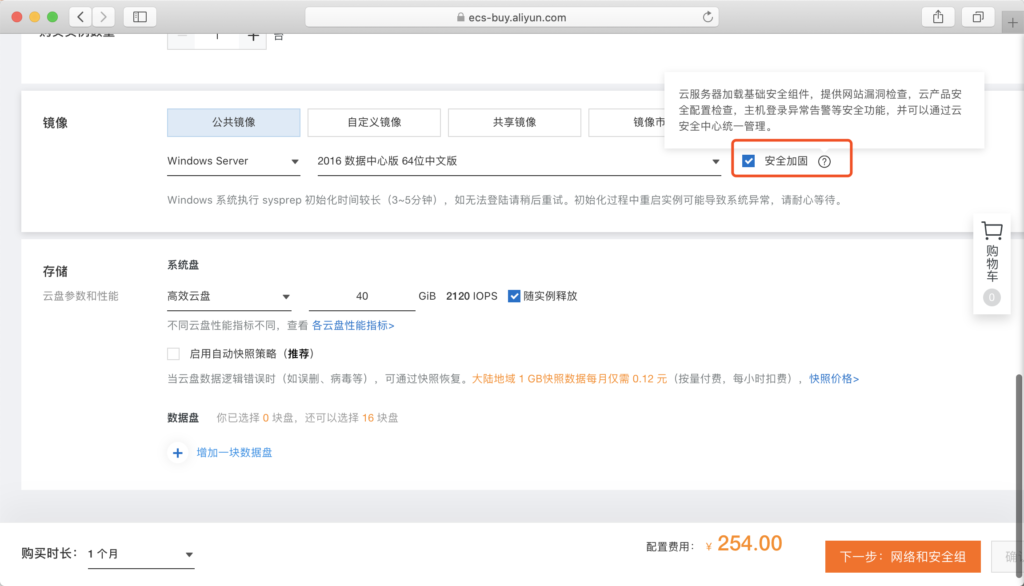
Task: Click 下一步：网络和安全组 button
Action: point(902,557)
